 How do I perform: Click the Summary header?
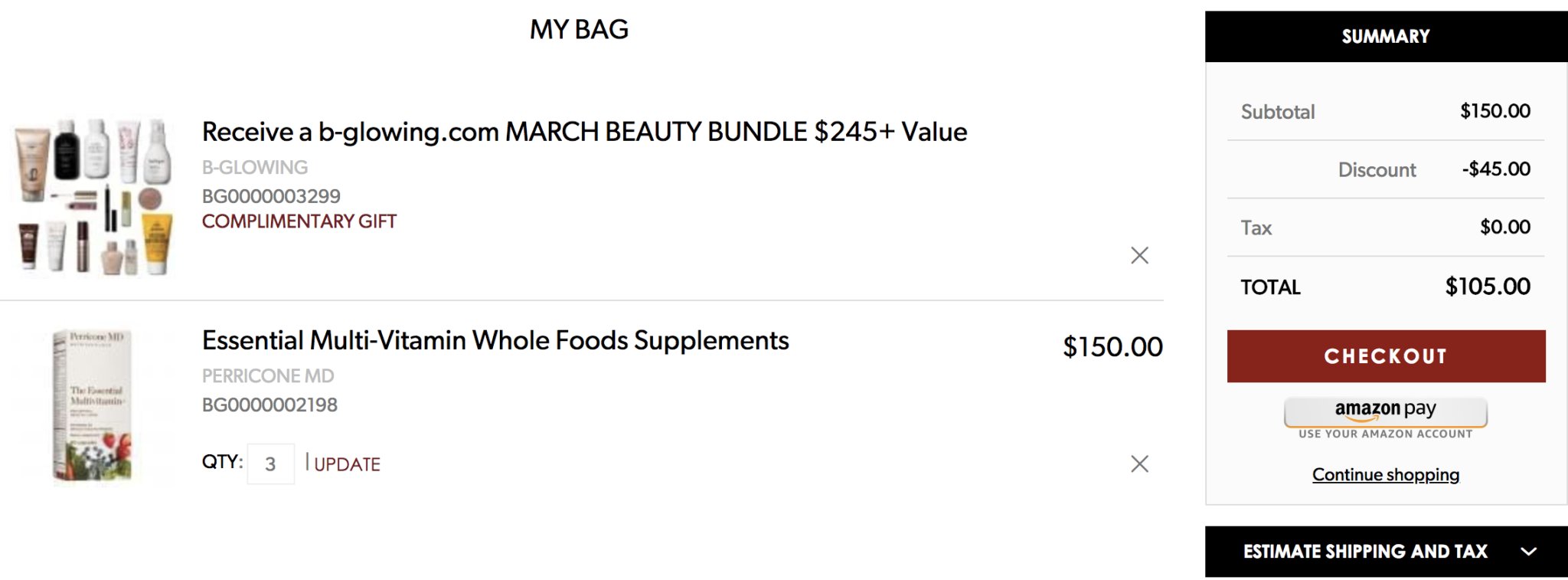tap(1386, 36)
